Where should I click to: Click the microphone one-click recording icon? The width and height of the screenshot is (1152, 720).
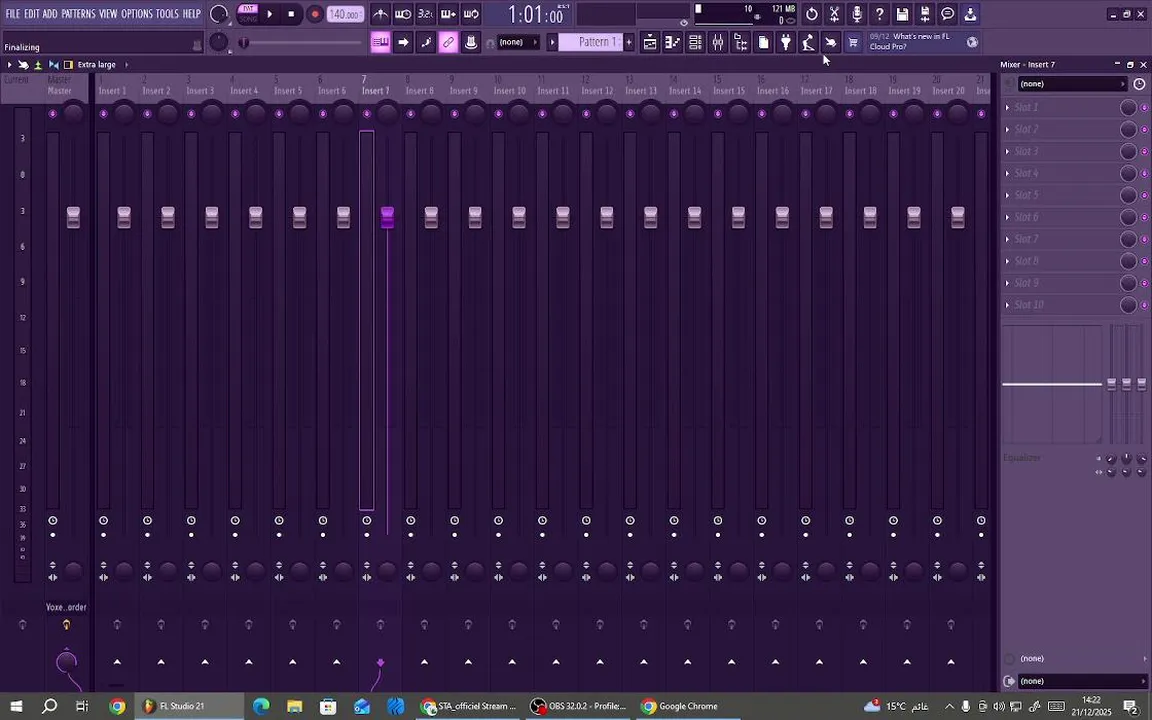tap(857, 14)
